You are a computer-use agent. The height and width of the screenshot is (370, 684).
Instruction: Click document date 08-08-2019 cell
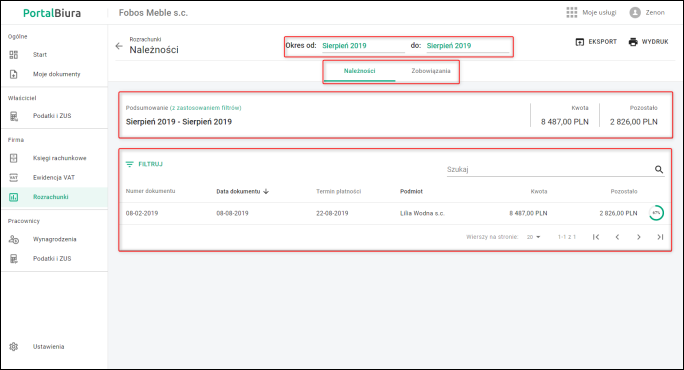[233, 213]
